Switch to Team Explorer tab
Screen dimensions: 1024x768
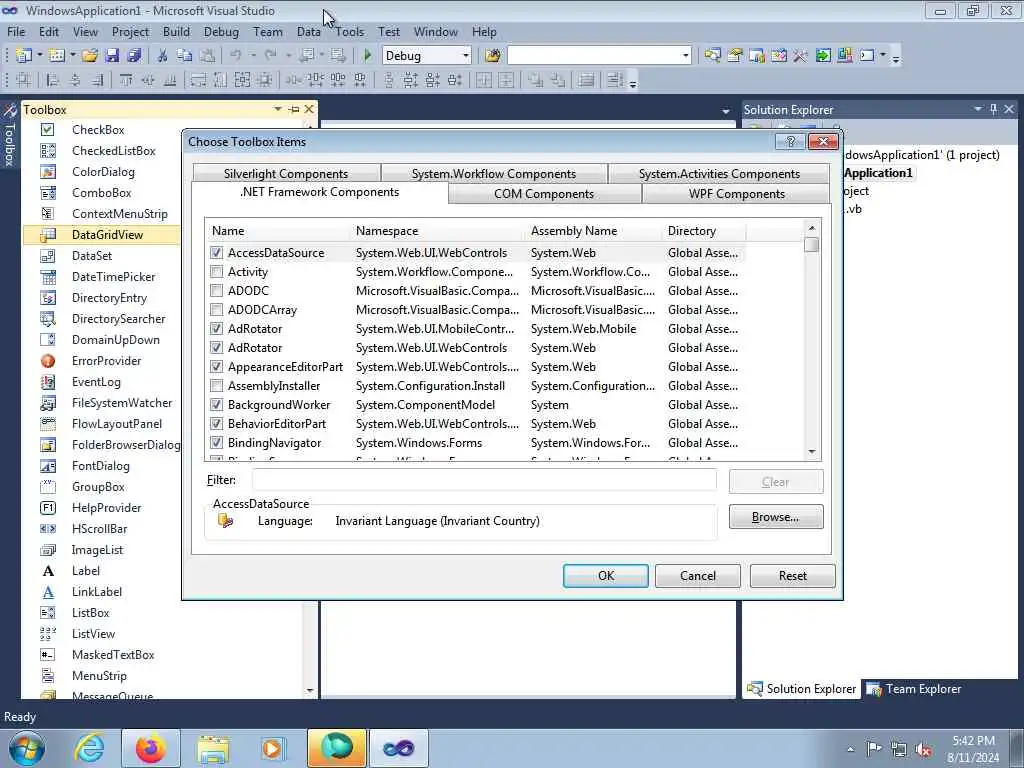click(914, 689)
